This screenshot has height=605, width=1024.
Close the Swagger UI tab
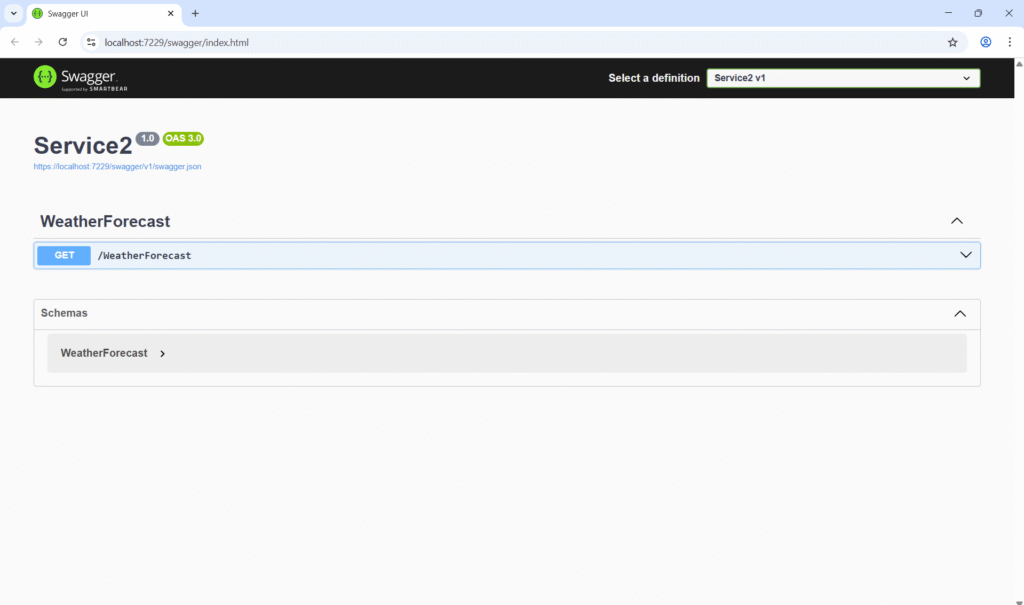pyautogui.click(x=171, y=13)
